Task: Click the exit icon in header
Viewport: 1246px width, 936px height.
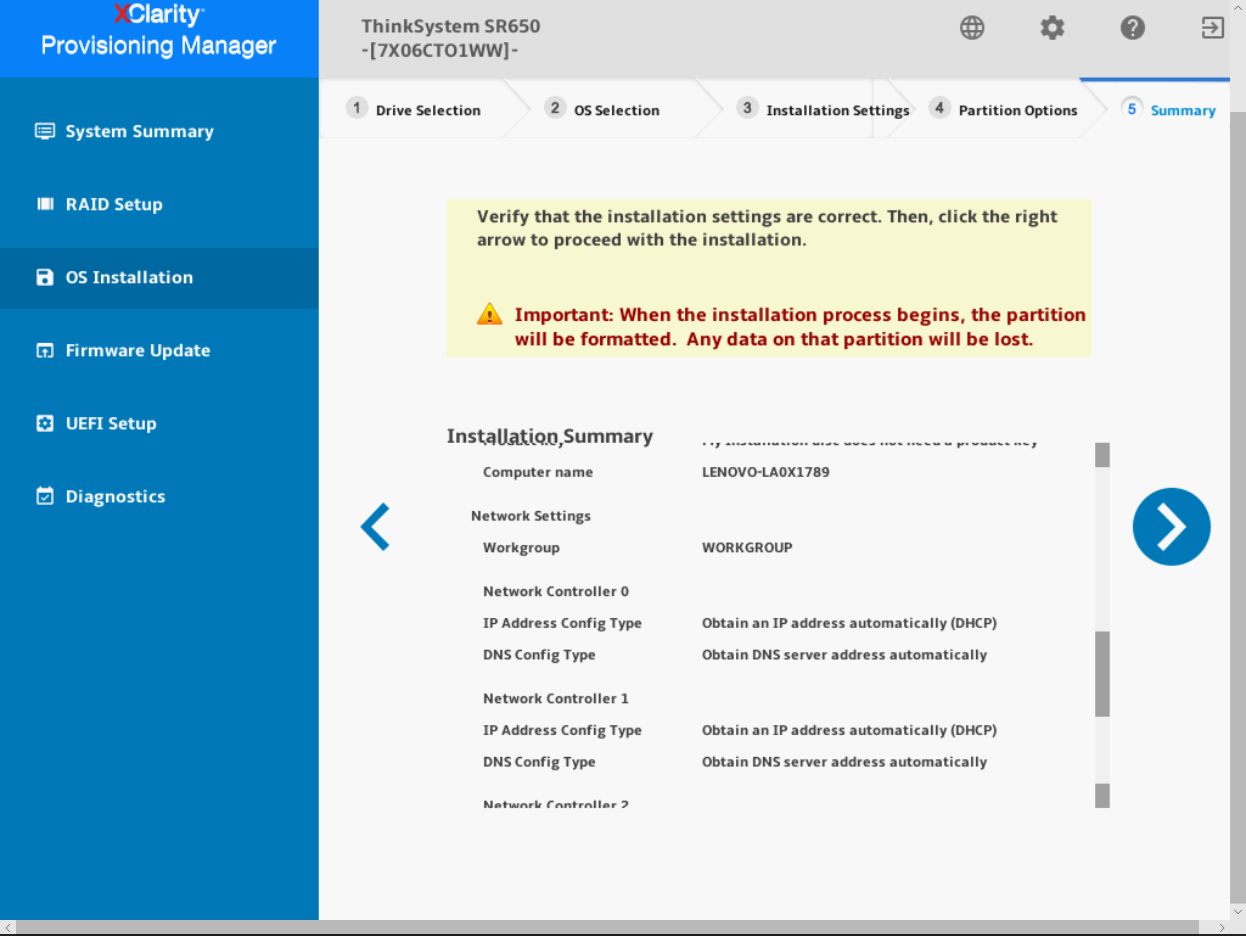Action: [x=1212, y=28]
